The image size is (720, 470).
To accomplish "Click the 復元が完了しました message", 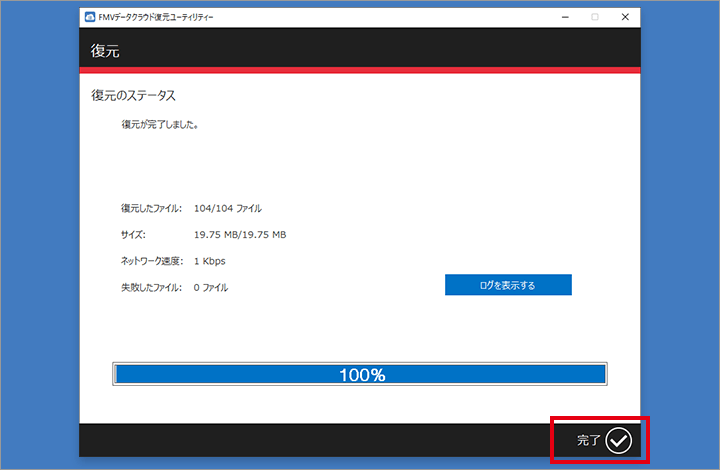I will click(x=159, y=126).
